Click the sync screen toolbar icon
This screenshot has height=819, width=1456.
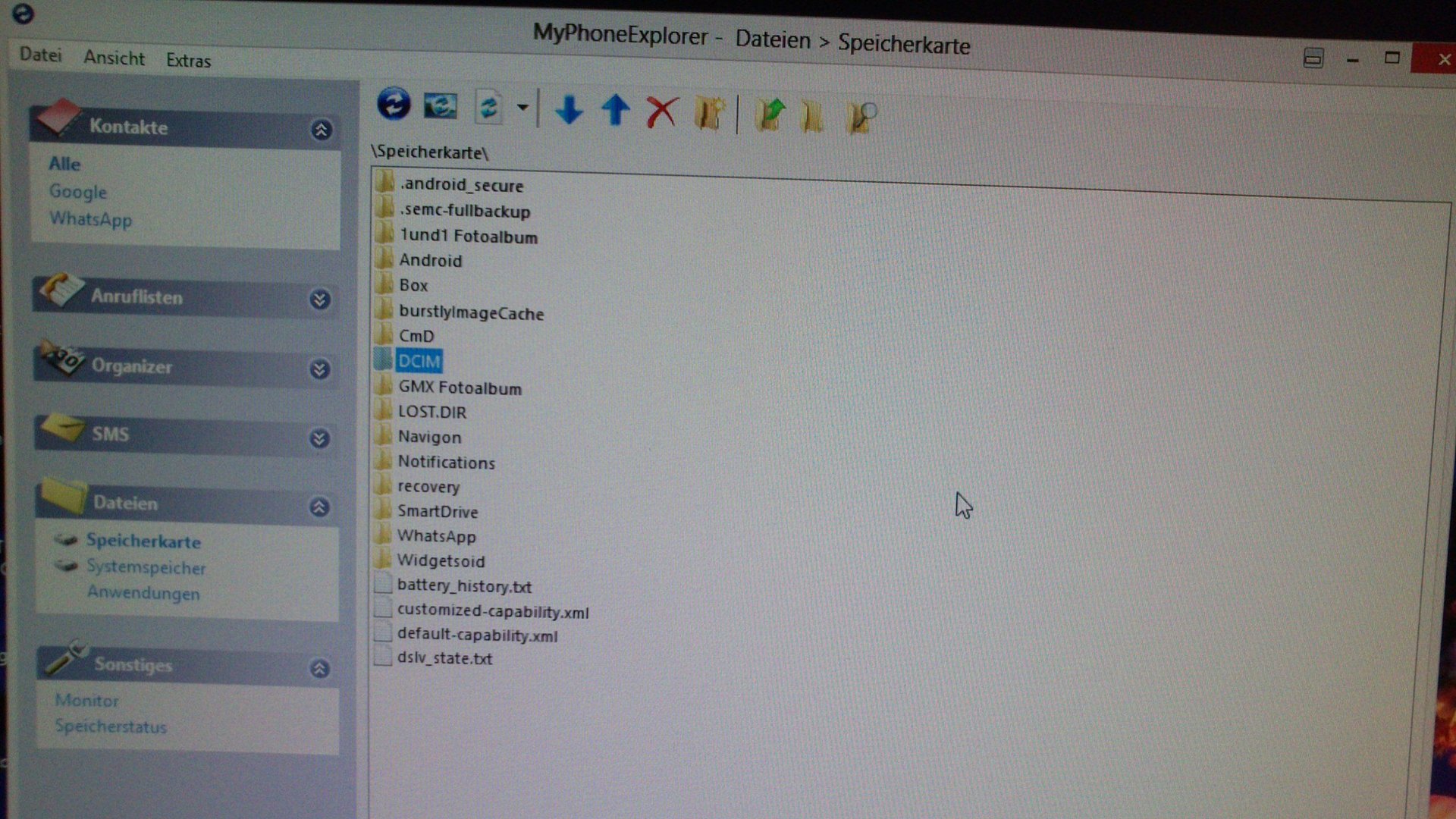click(x=441, y=105)
